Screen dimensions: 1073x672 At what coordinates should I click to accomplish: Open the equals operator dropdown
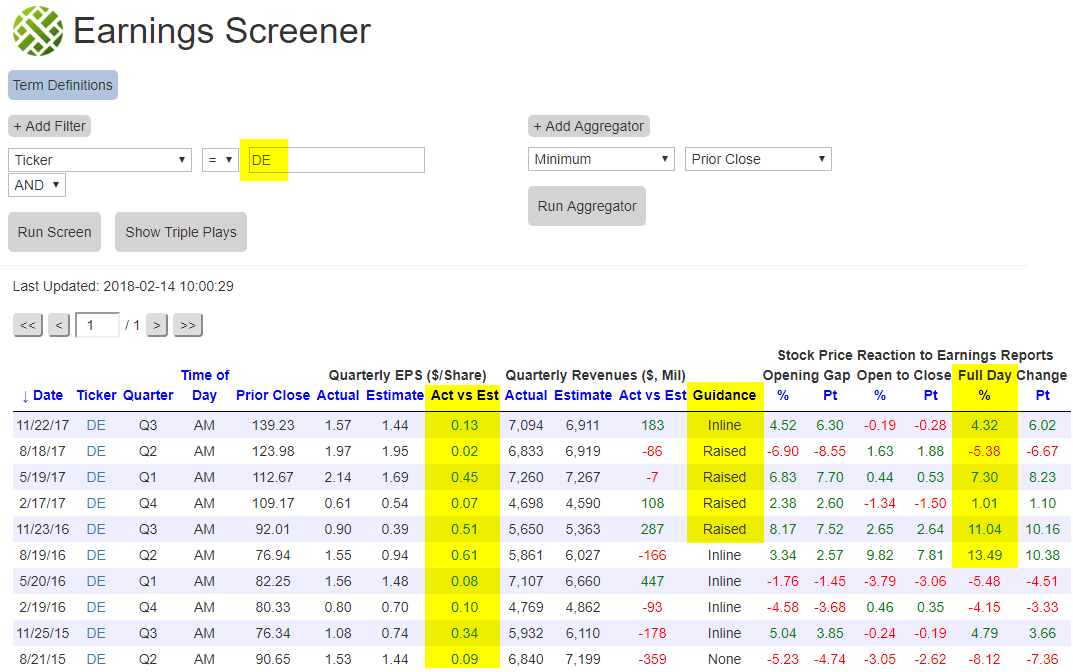click(x=220, y=159)
